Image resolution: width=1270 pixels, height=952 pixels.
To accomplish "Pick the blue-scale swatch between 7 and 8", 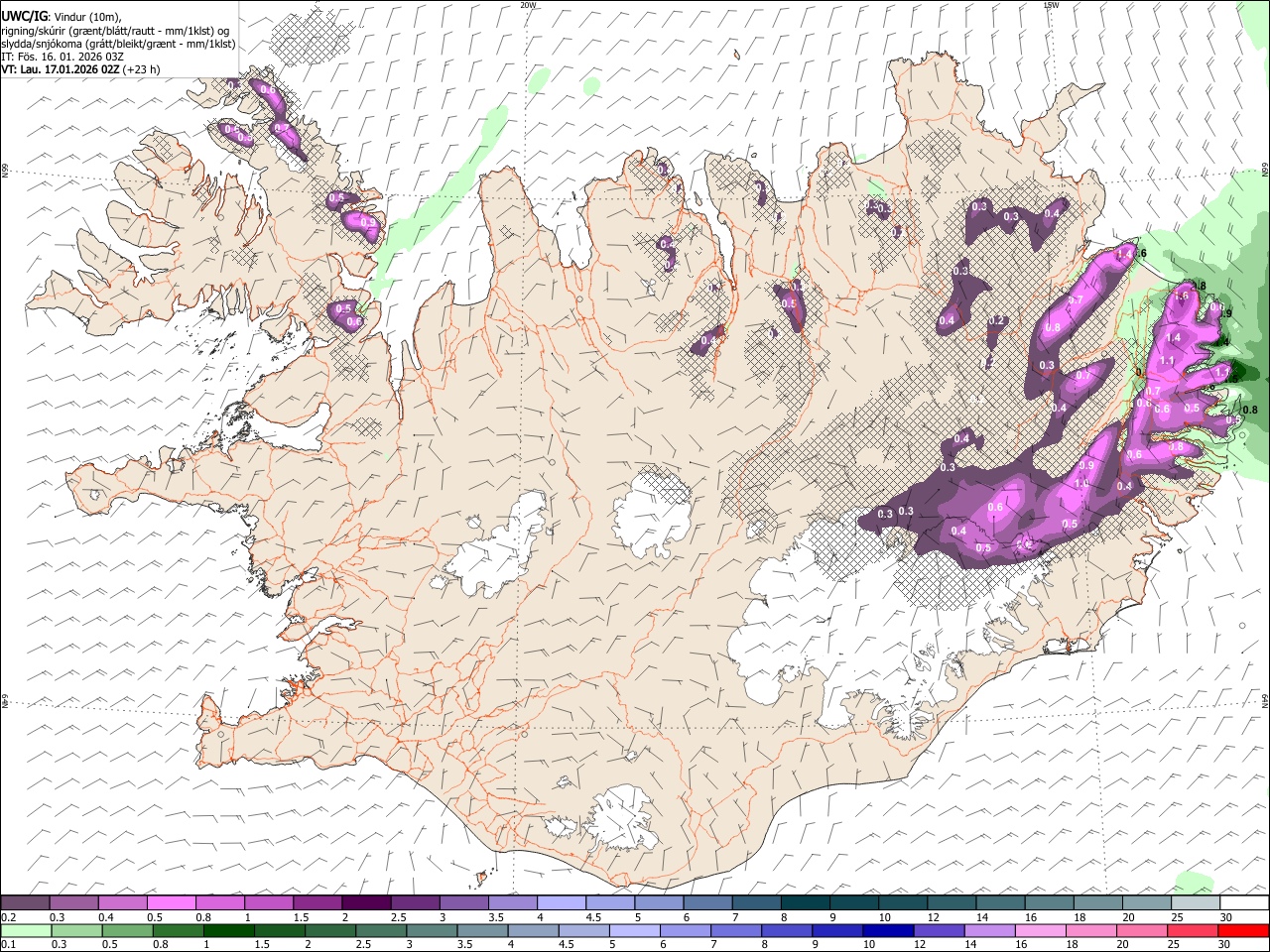I will point(736,930).
